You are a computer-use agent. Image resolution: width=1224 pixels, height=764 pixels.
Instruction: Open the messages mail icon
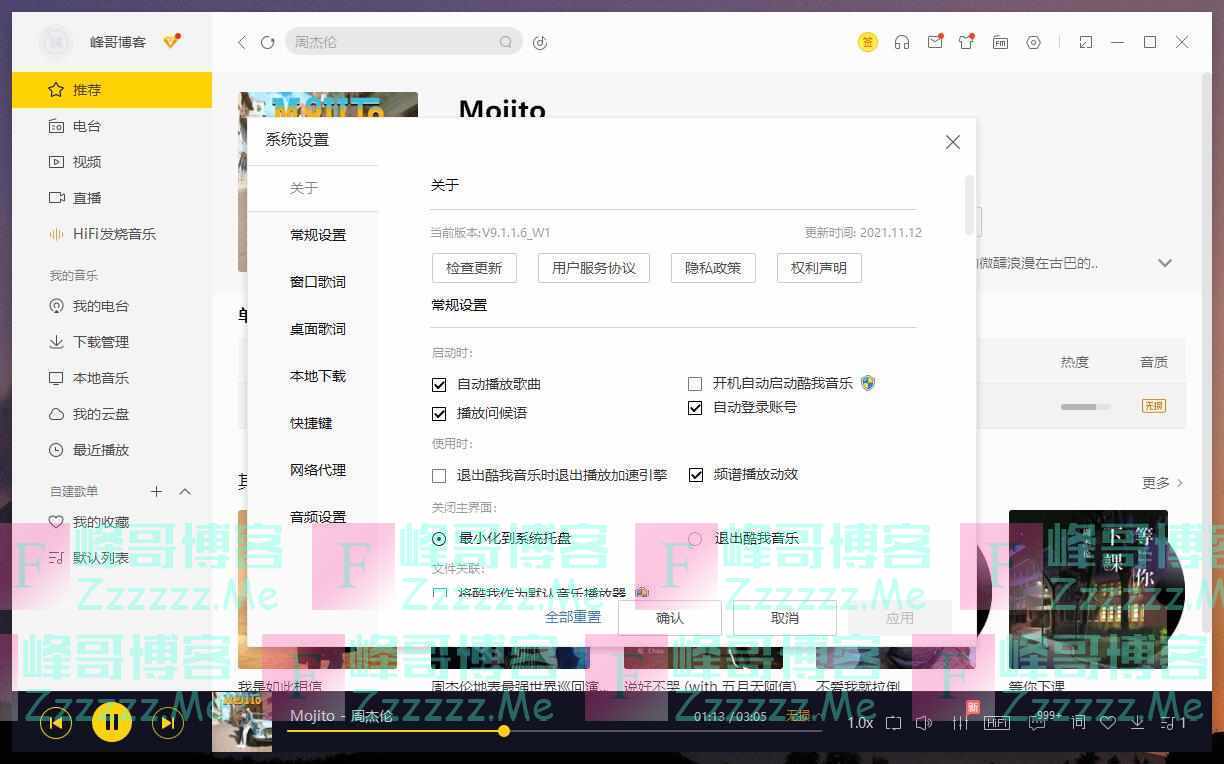[x=934, y=42]
